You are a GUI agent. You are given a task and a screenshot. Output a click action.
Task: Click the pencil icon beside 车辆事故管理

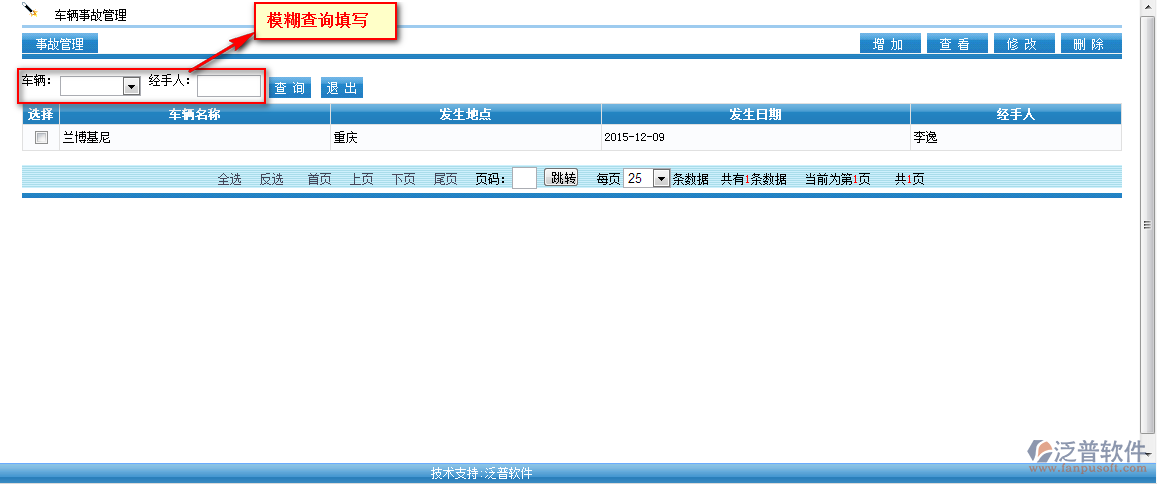click(x=30, y=10)
